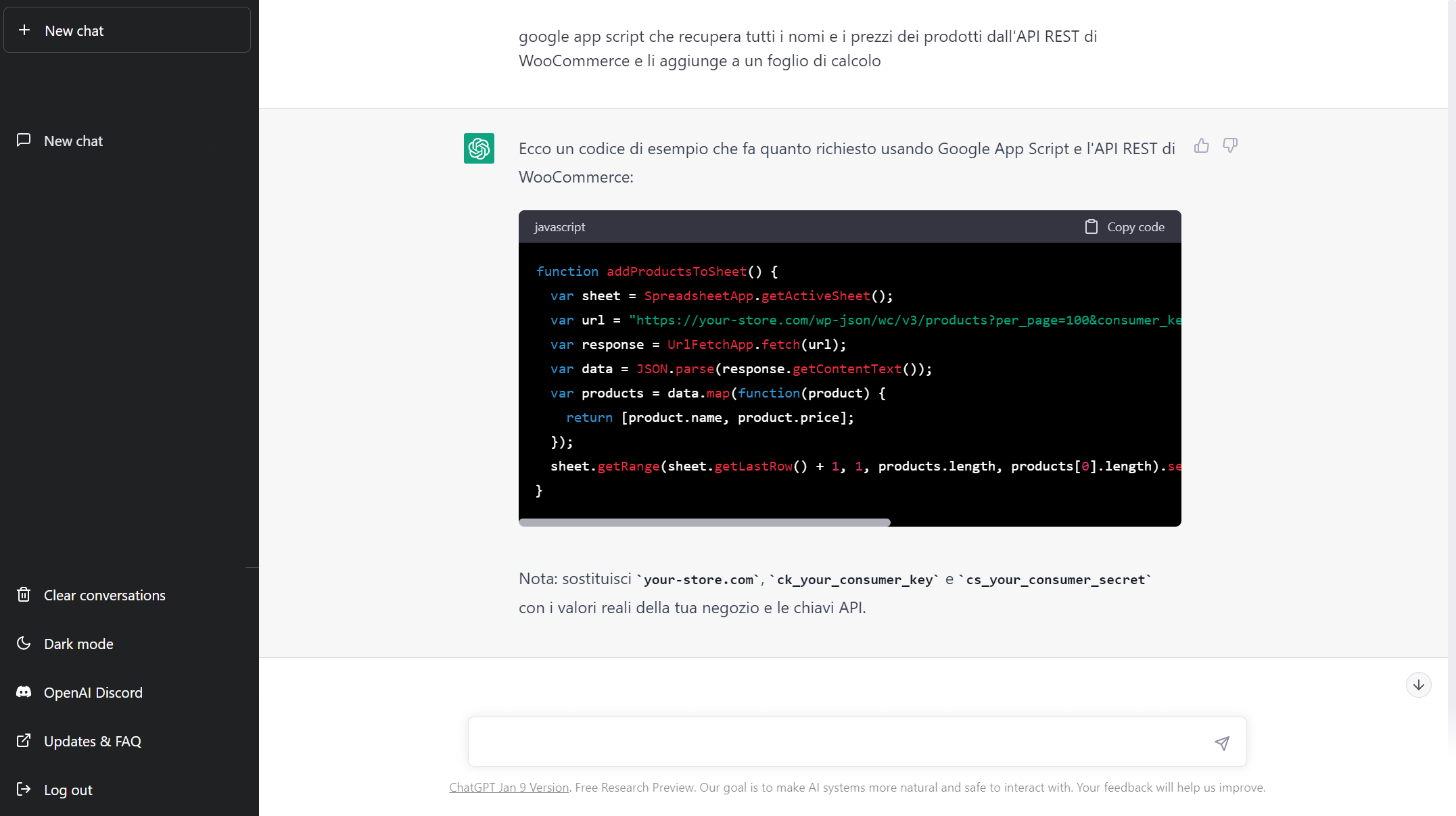The image size is (1456, 816).
Task: Open the ChatGPT Jan 9 Version link
Action: click(509, 788)
